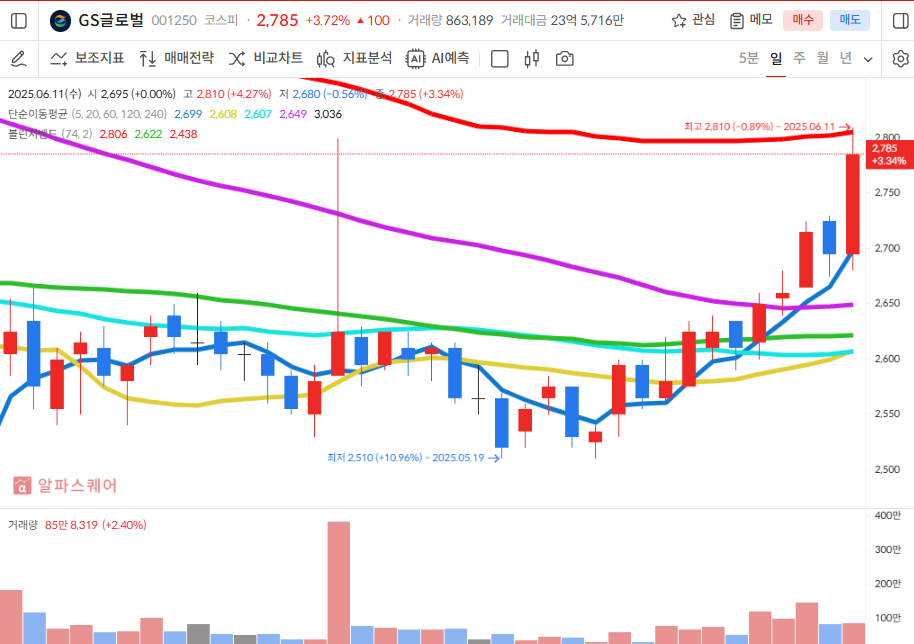Click the header price 2,785
This screenshot has width=914, height=644.
click(277, 20)
